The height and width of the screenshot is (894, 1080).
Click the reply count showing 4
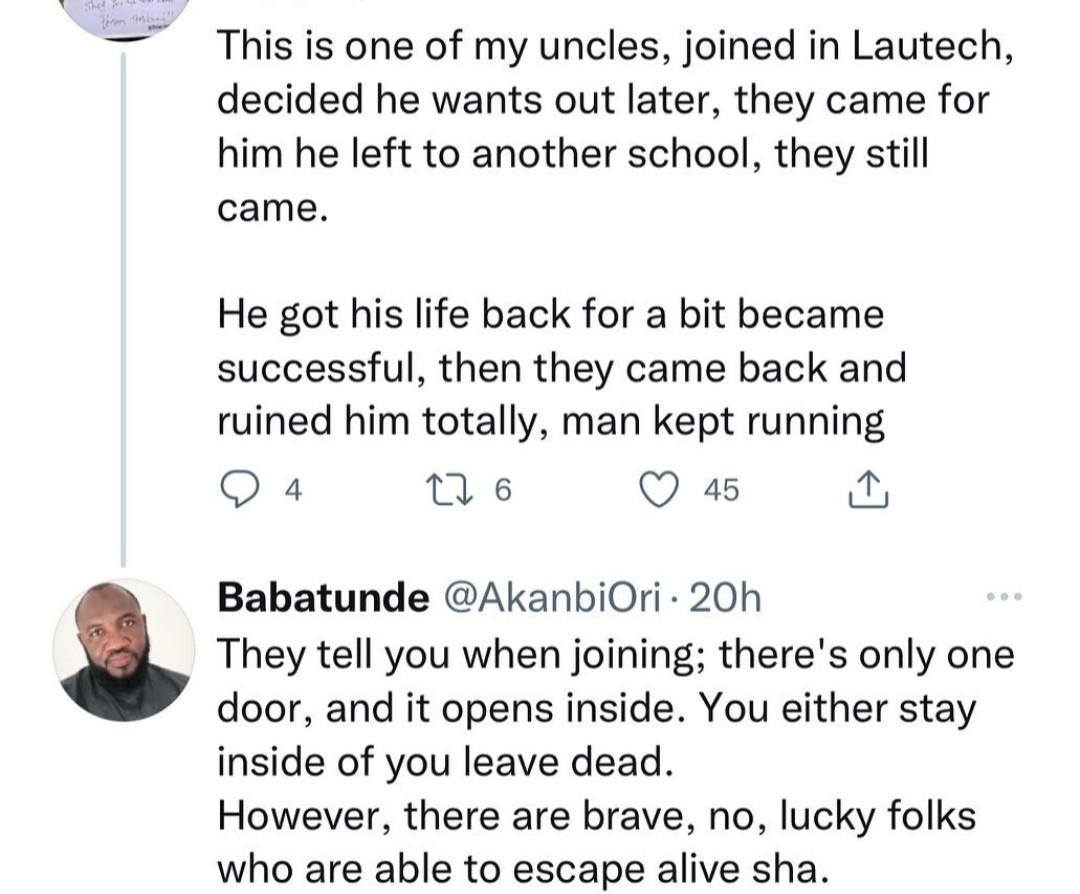pyautogui.click(x=292, y=490)
